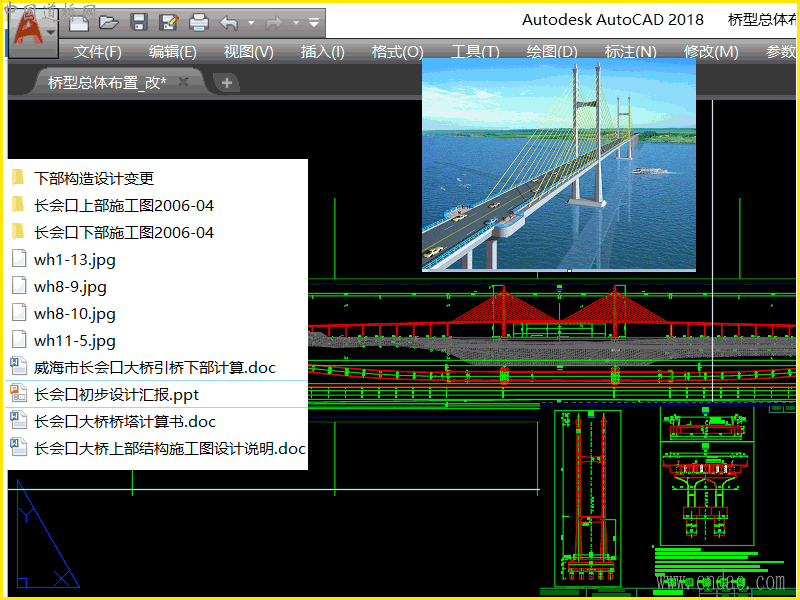
Task: Open the 文件(F) menu
Action: (97, 52)
